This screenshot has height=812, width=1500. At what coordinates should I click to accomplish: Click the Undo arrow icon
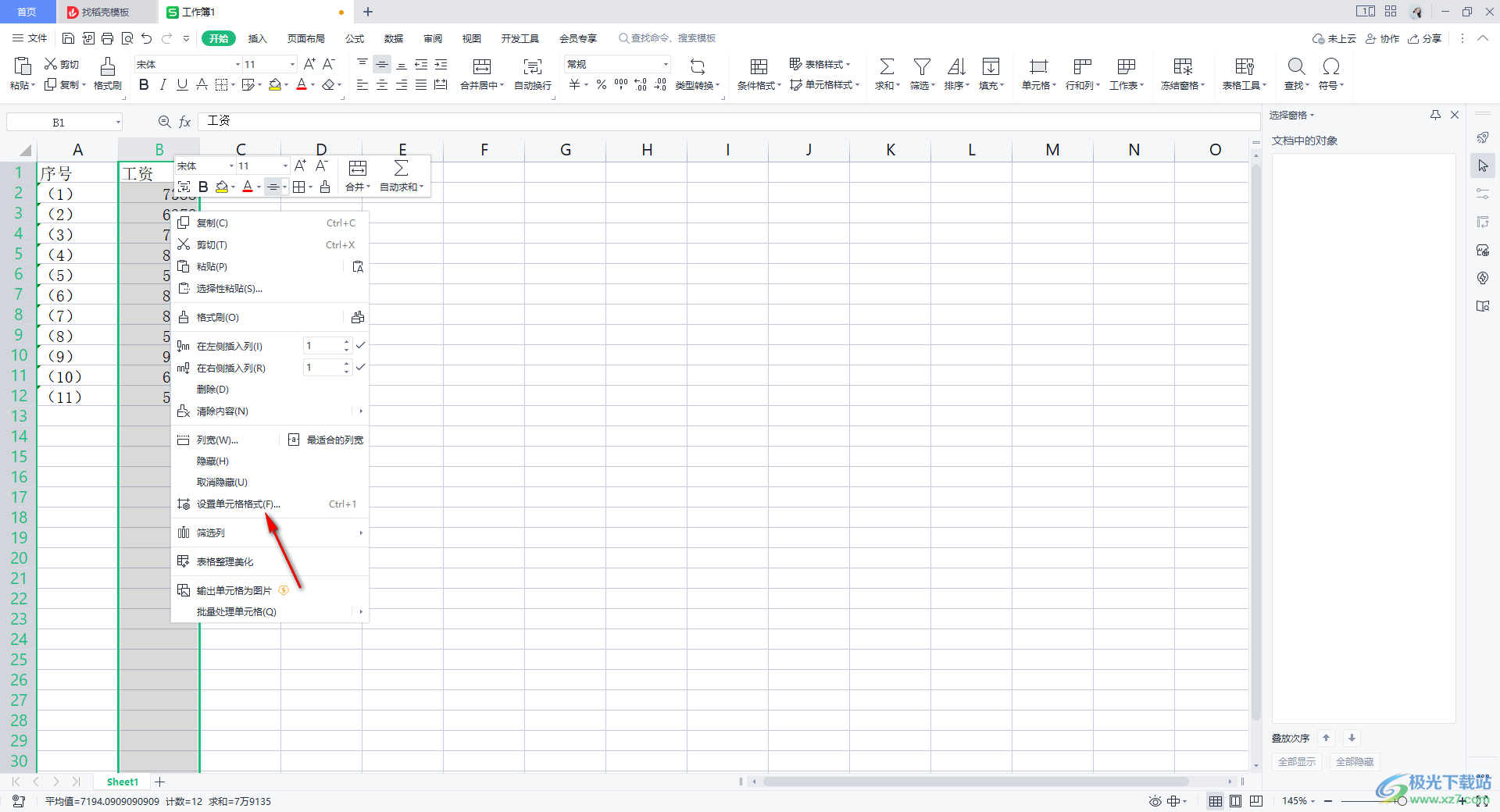(146, 38)
